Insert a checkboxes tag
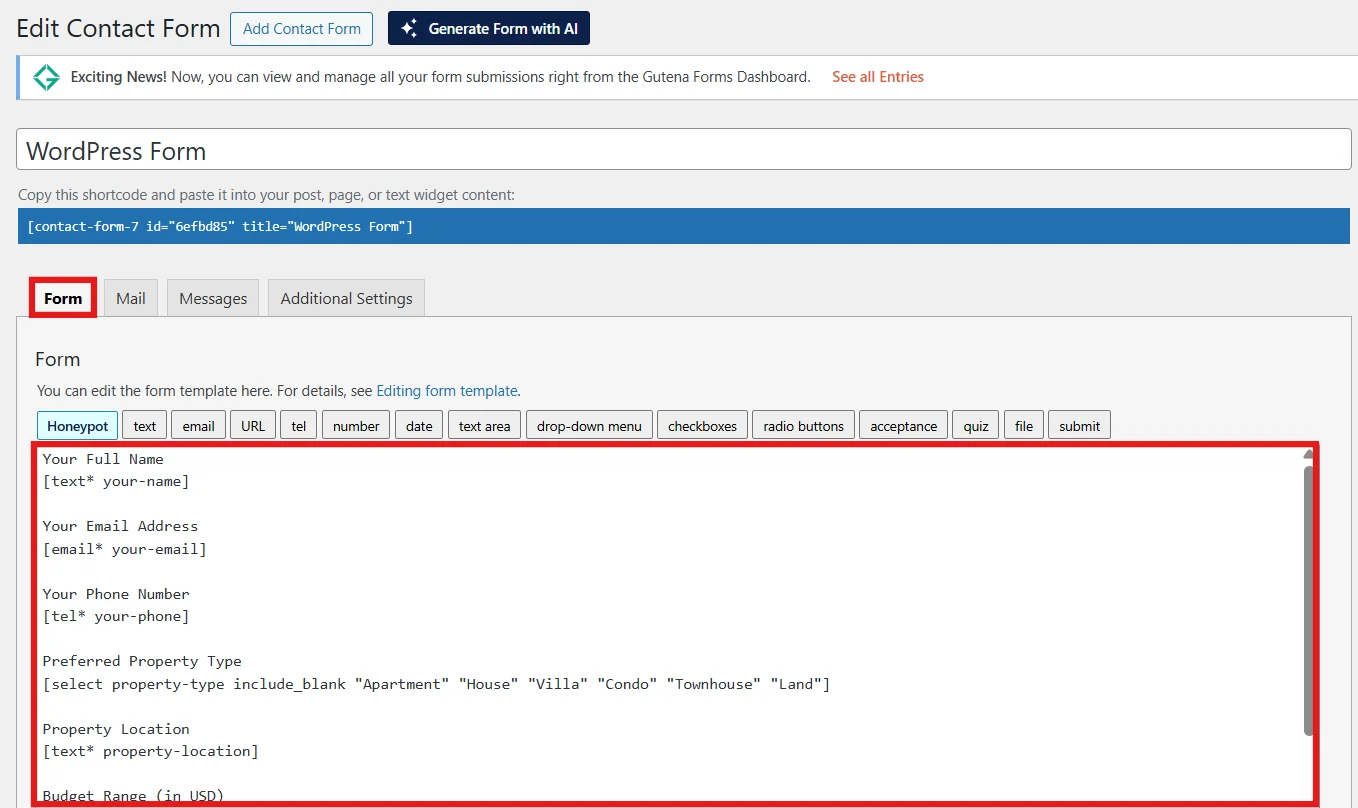 point(702,426)
